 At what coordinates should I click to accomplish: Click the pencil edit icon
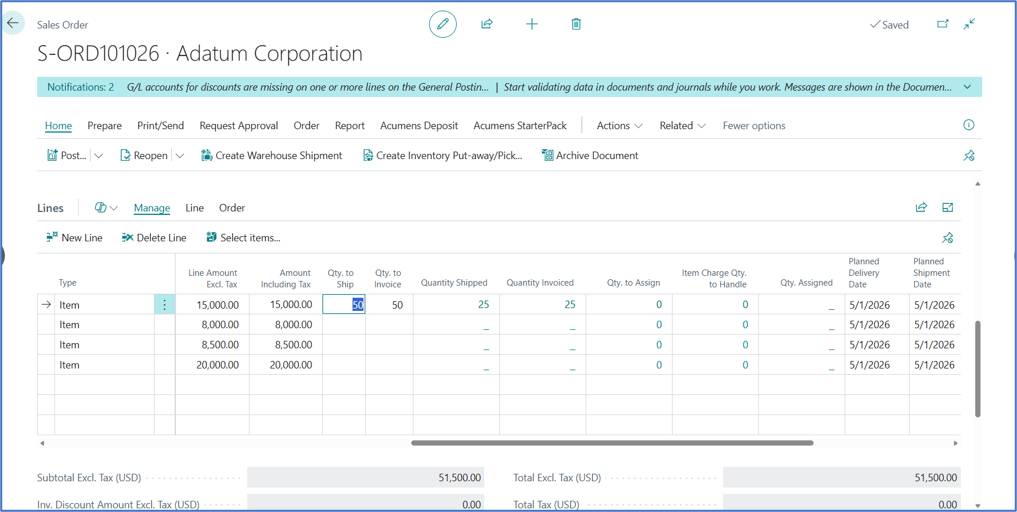[x=443, y=24]
